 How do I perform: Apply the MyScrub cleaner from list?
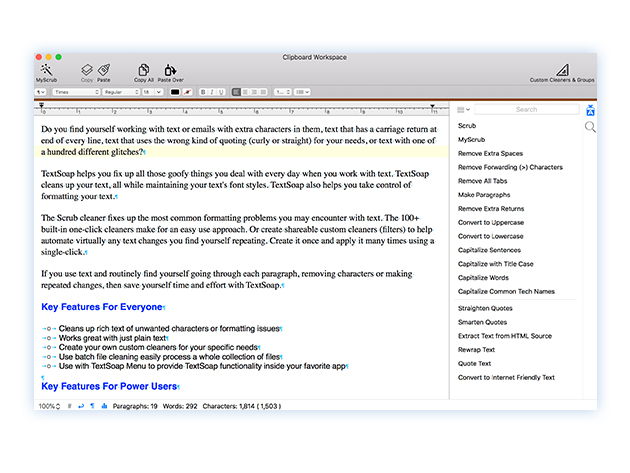click(x=471, y=139)
